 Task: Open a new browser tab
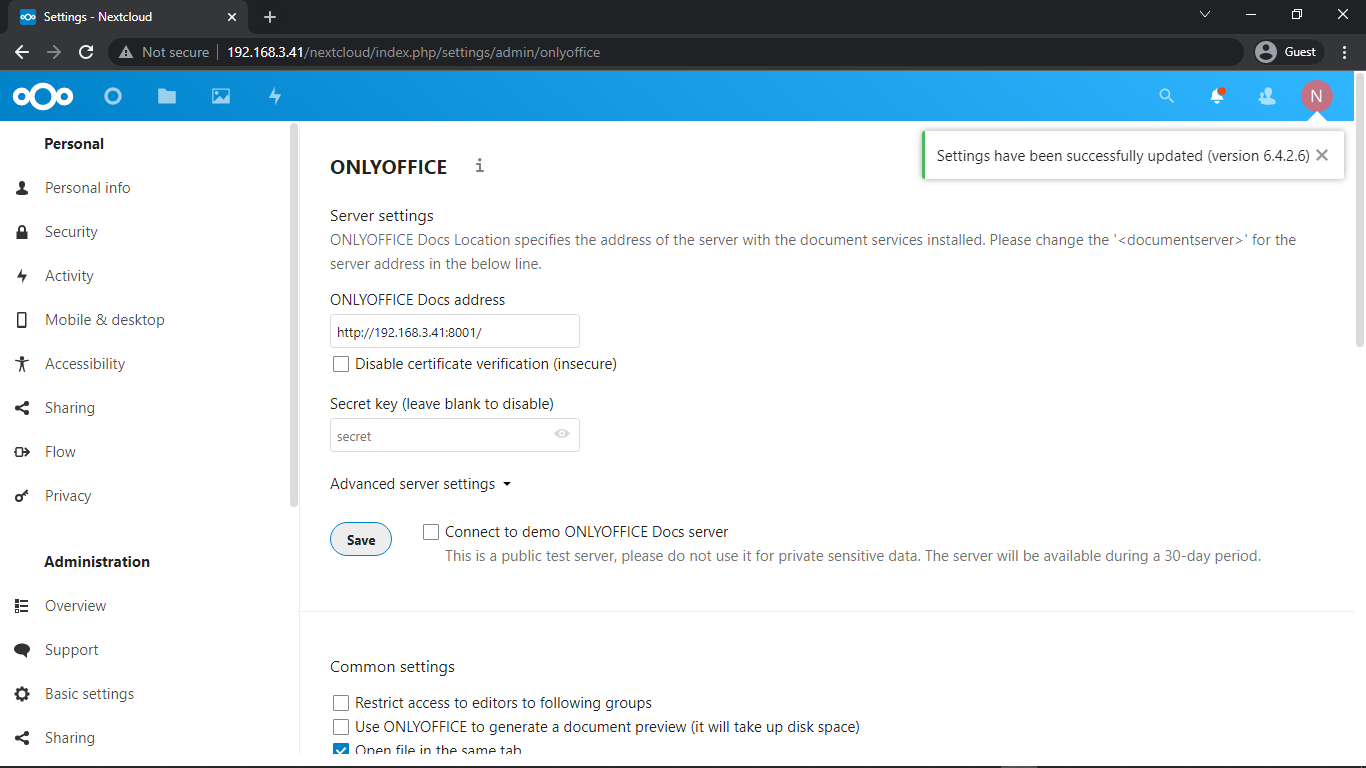click(270, 17)
